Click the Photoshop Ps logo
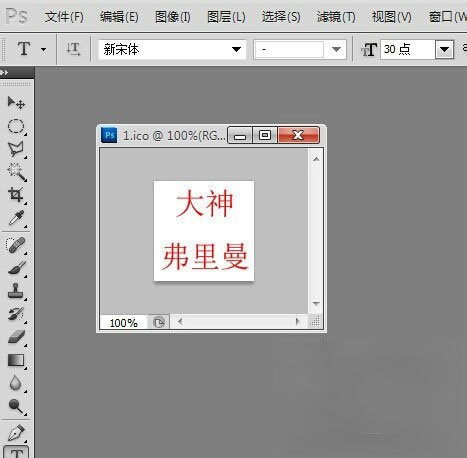 (x=17, y=16)
